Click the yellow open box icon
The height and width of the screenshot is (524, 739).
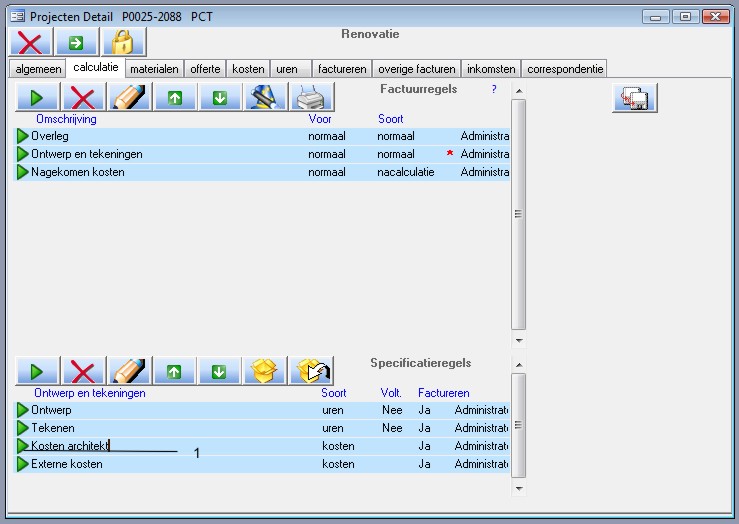click(x=264, y=371)
